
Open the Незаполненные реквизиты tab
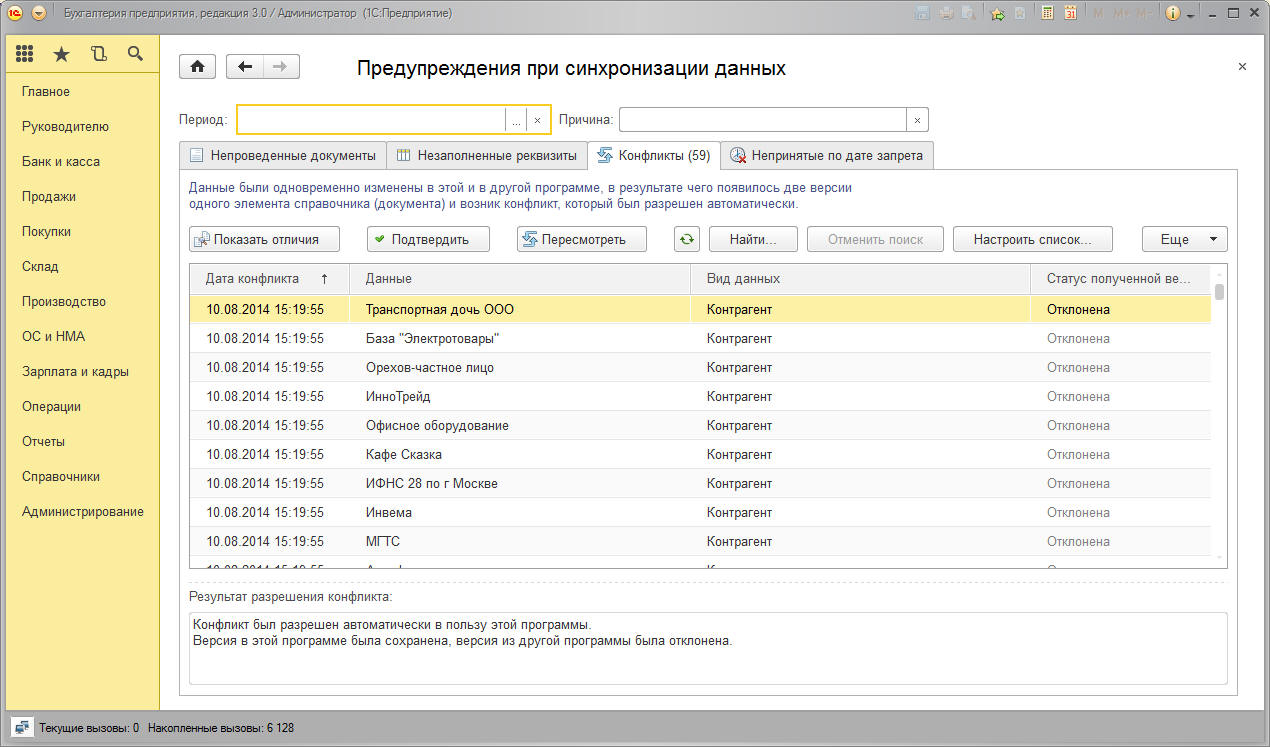tap(487, 156)
